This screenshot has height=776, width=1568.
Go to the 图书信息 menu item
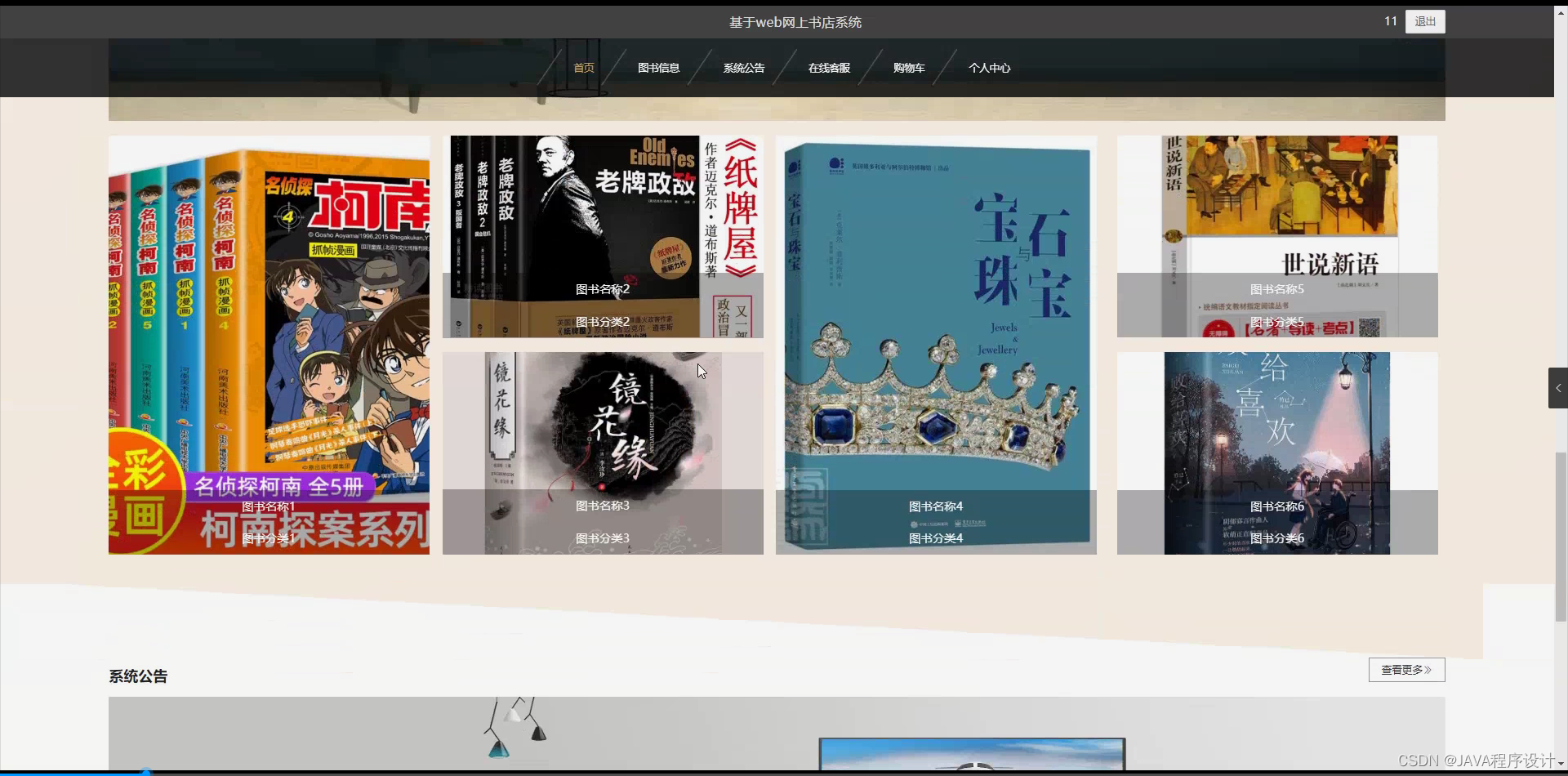[x=658, y=68]
